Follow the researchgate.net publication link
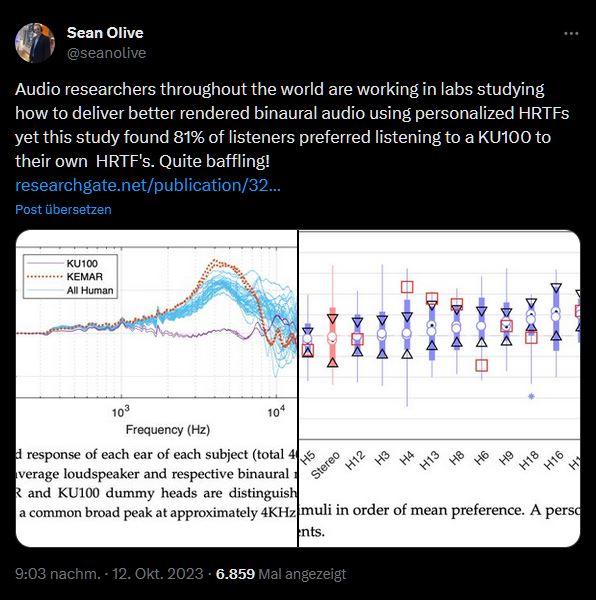 pos(148,185)
